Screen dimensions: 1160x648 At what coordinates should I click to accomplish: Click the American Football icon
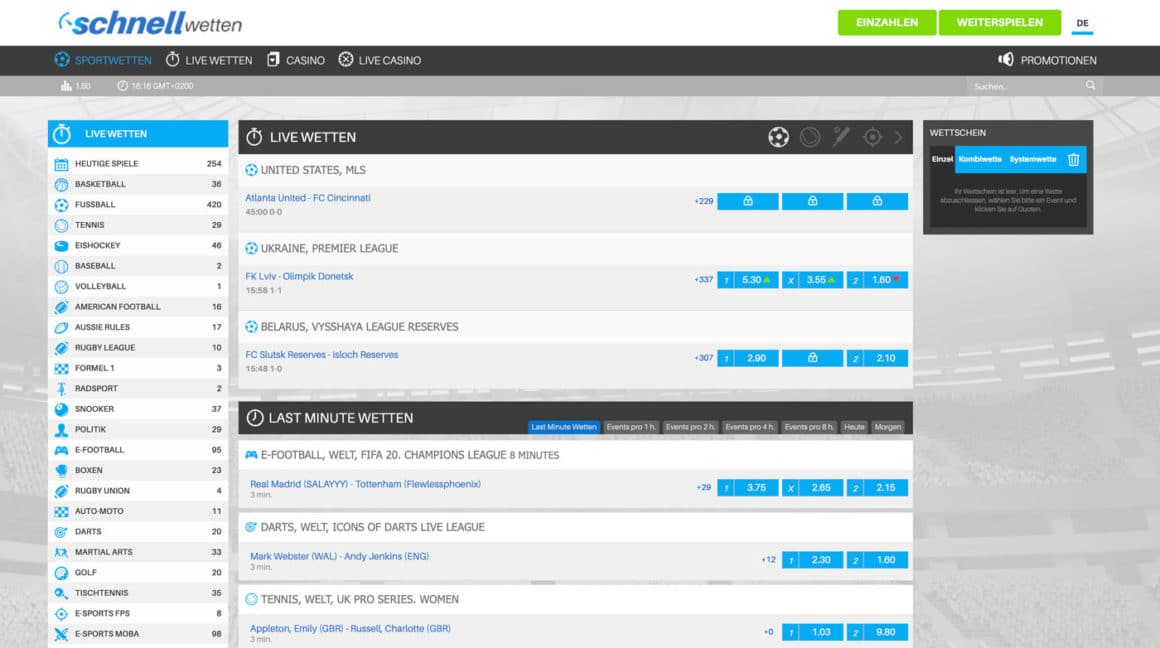[x=61, y=307]
